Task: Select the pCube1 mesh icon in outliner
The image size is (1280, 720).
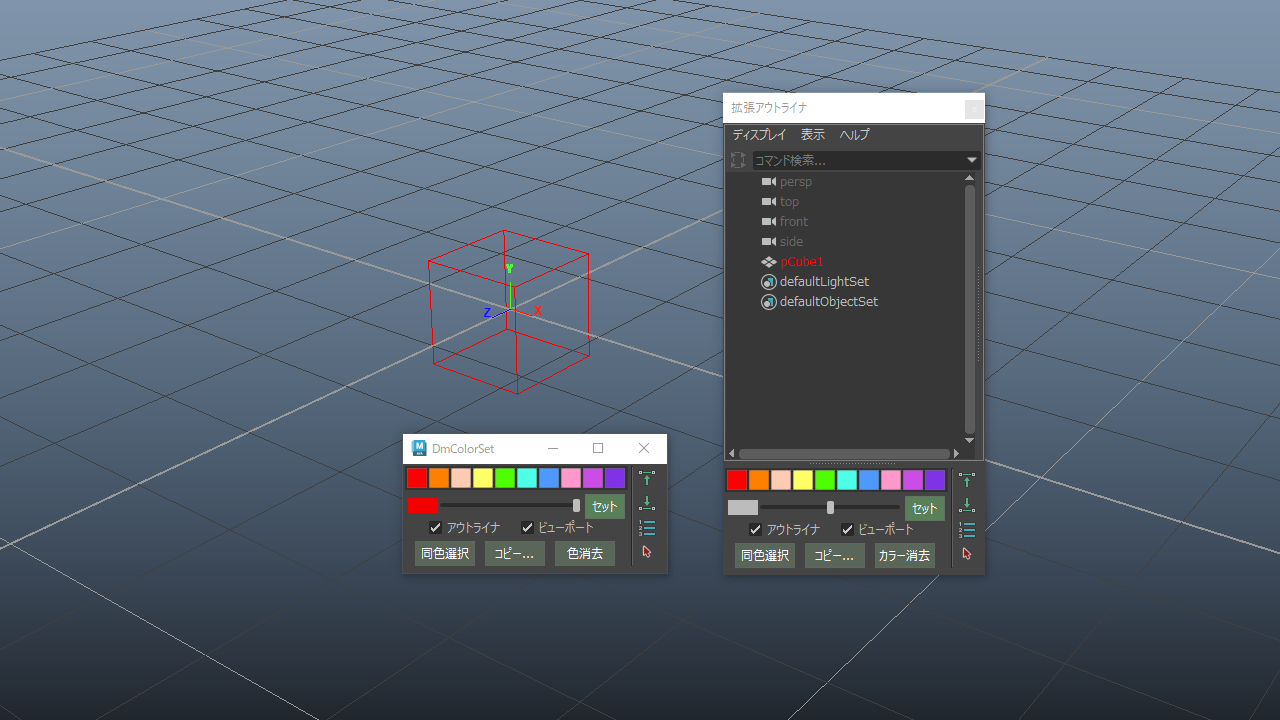Action: pyautogui.click(x=769, y=262)
